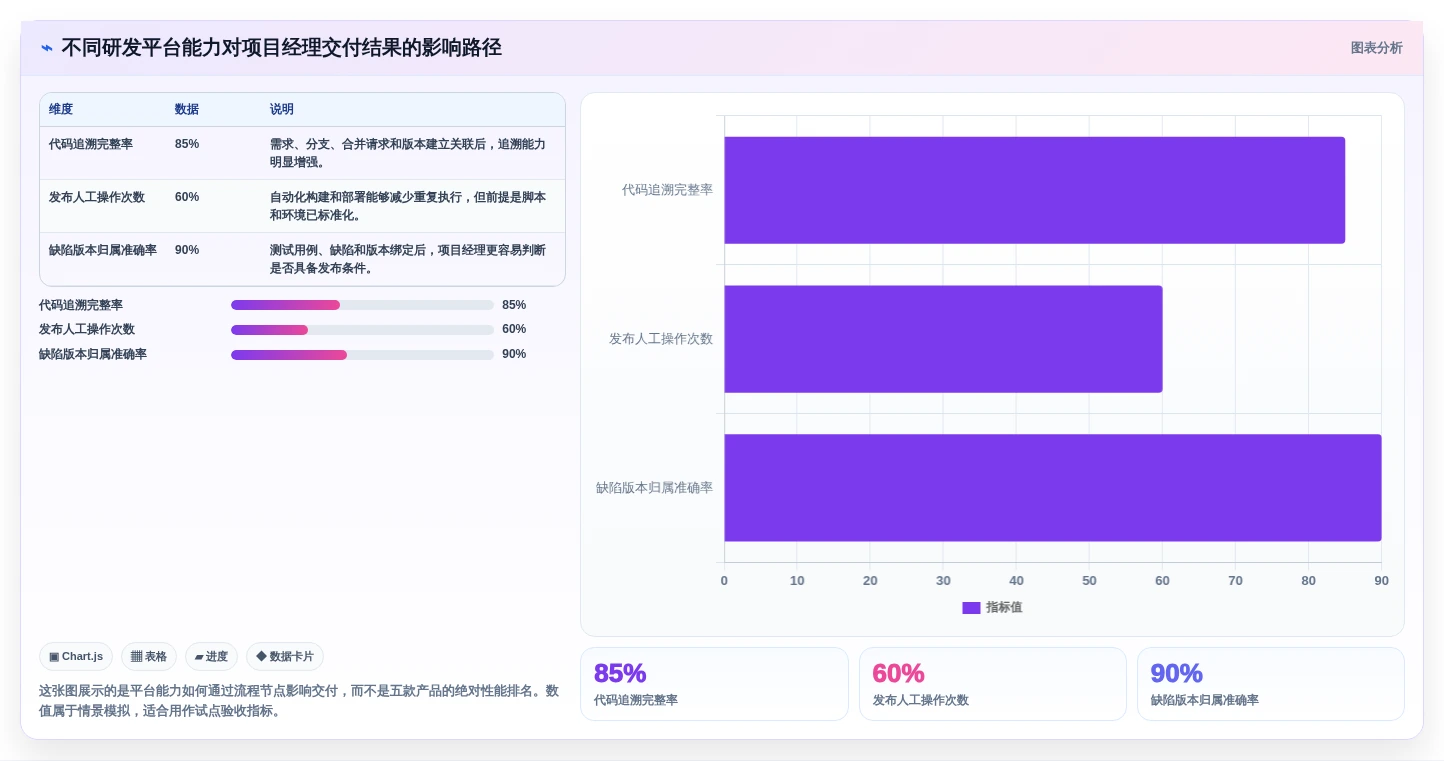Click the 说明 table column header

282,110
